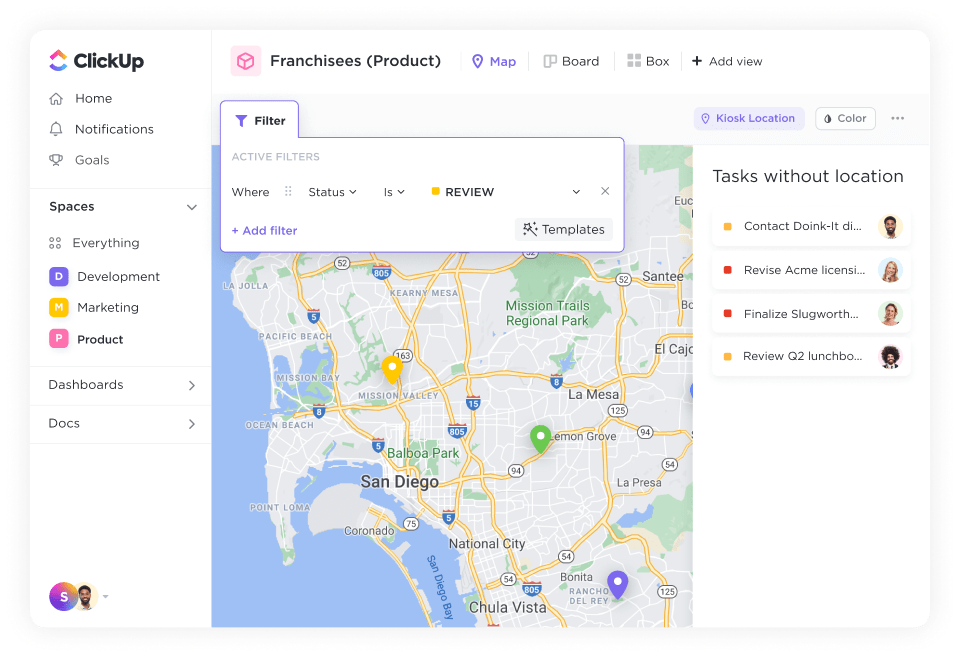This screenshot has height=658, width=960.
Task: Open Goals in the sidebar
Action: click(92, 160)
